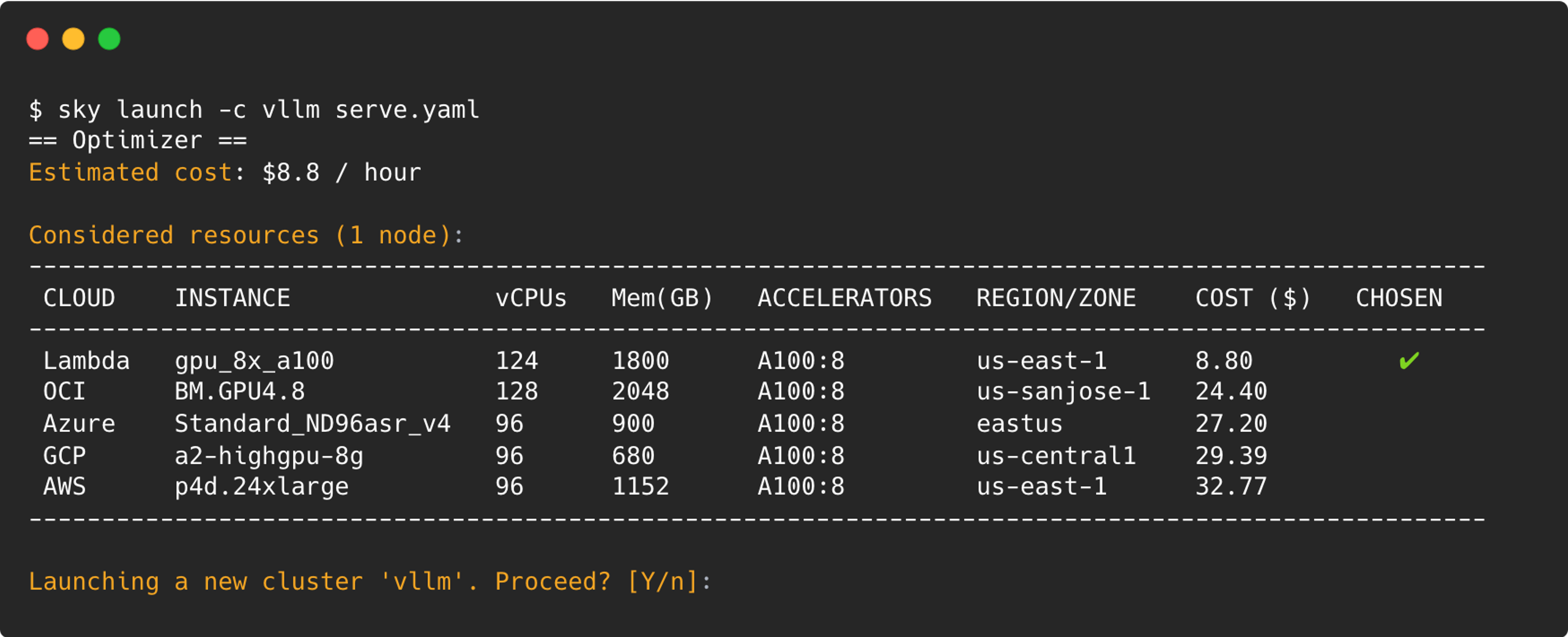Click the p4d.24xlarge instance text

(262, 487)
